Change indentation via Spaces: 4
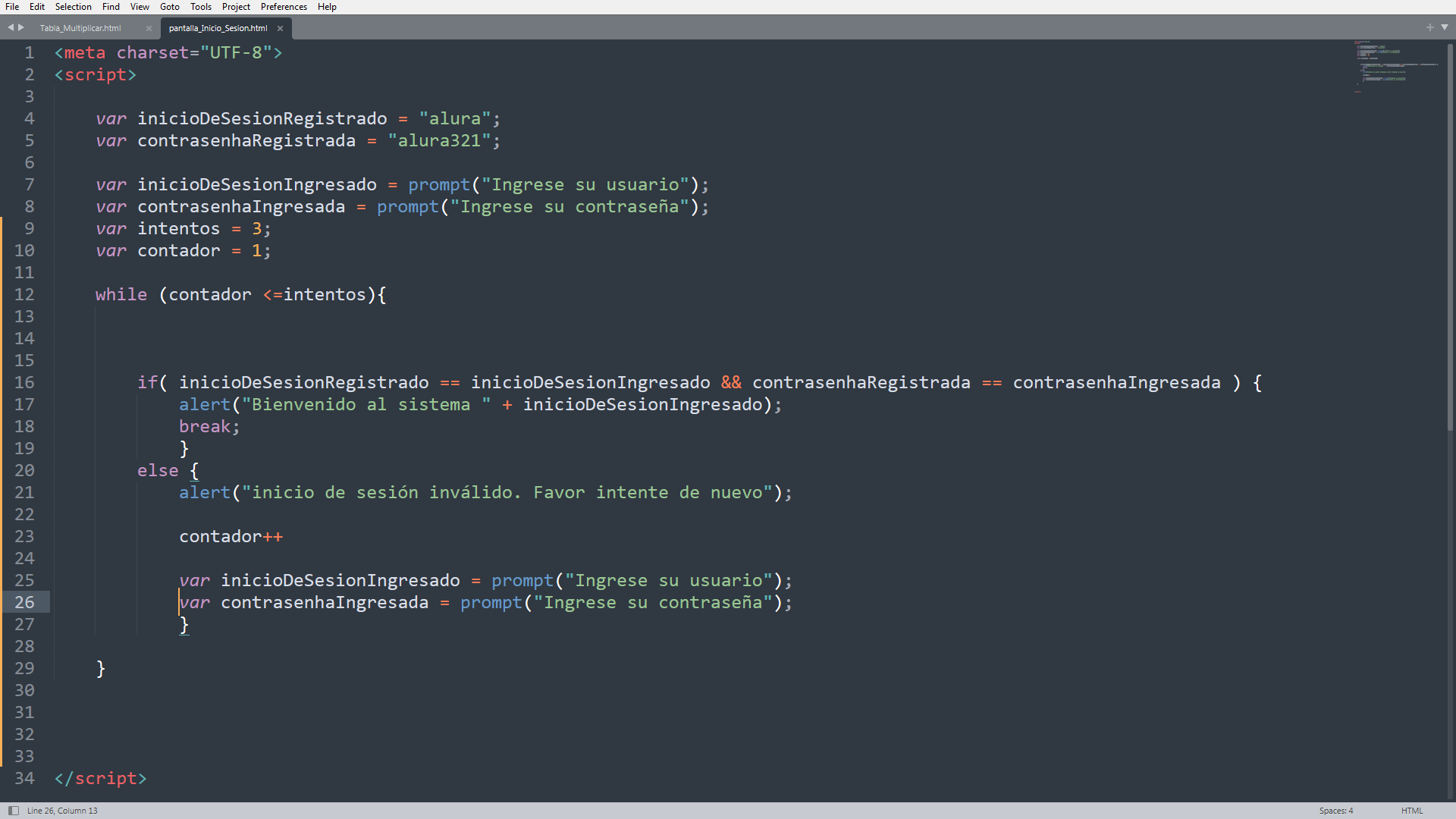 [1335, 811]
